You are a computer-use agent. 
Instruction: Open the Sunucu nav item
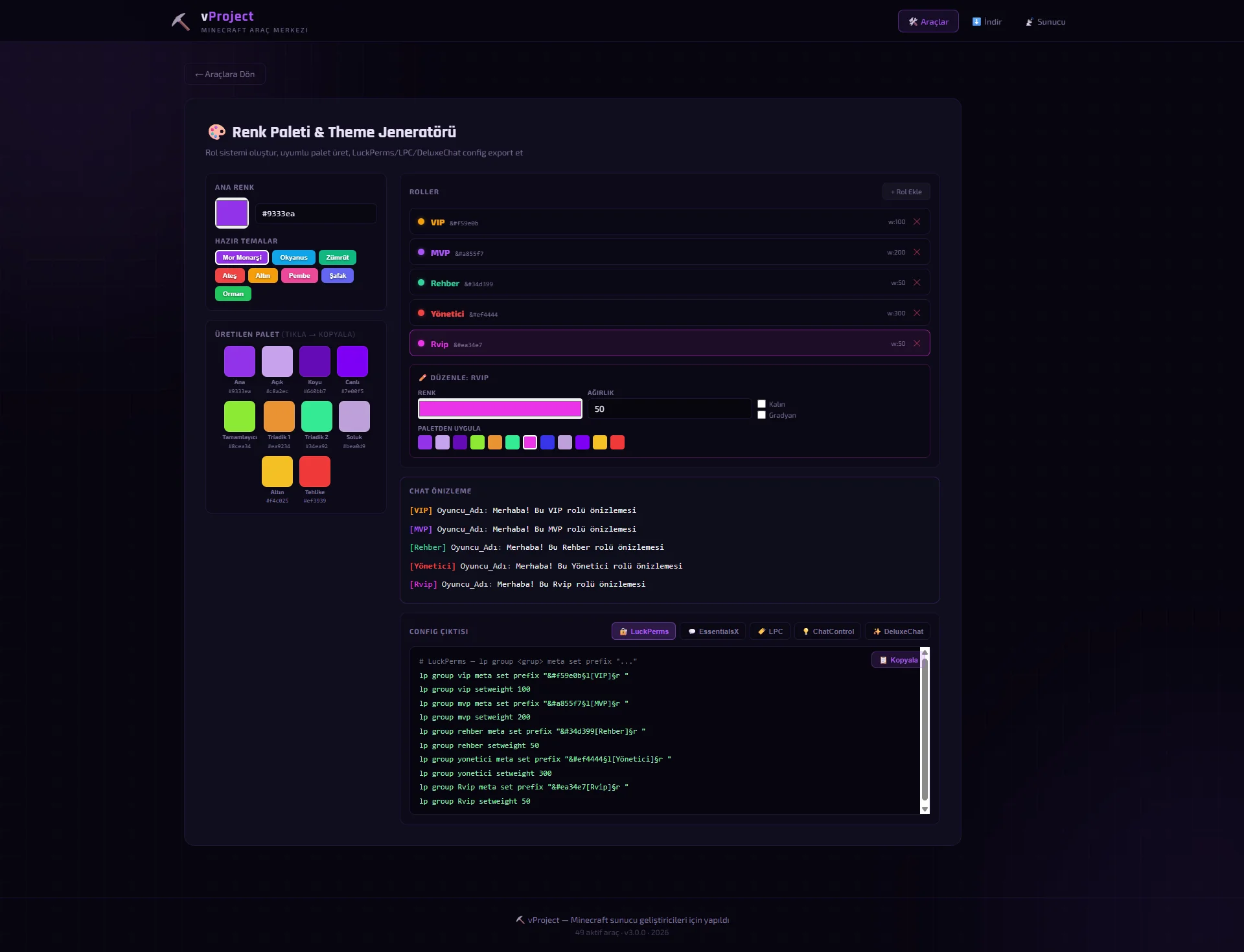[x=1045, y=21]
